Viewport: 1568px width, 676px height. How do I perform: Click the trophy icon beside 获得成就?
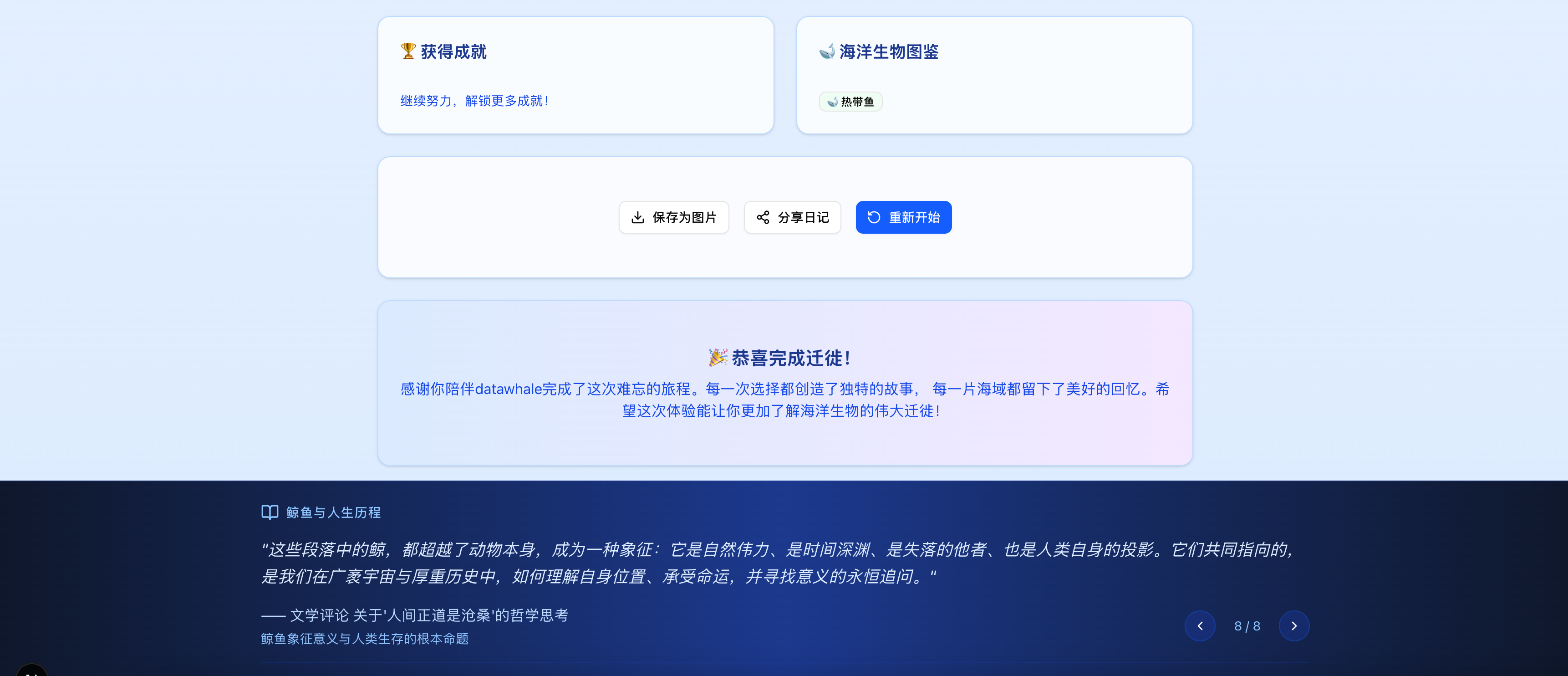point(408,51)
